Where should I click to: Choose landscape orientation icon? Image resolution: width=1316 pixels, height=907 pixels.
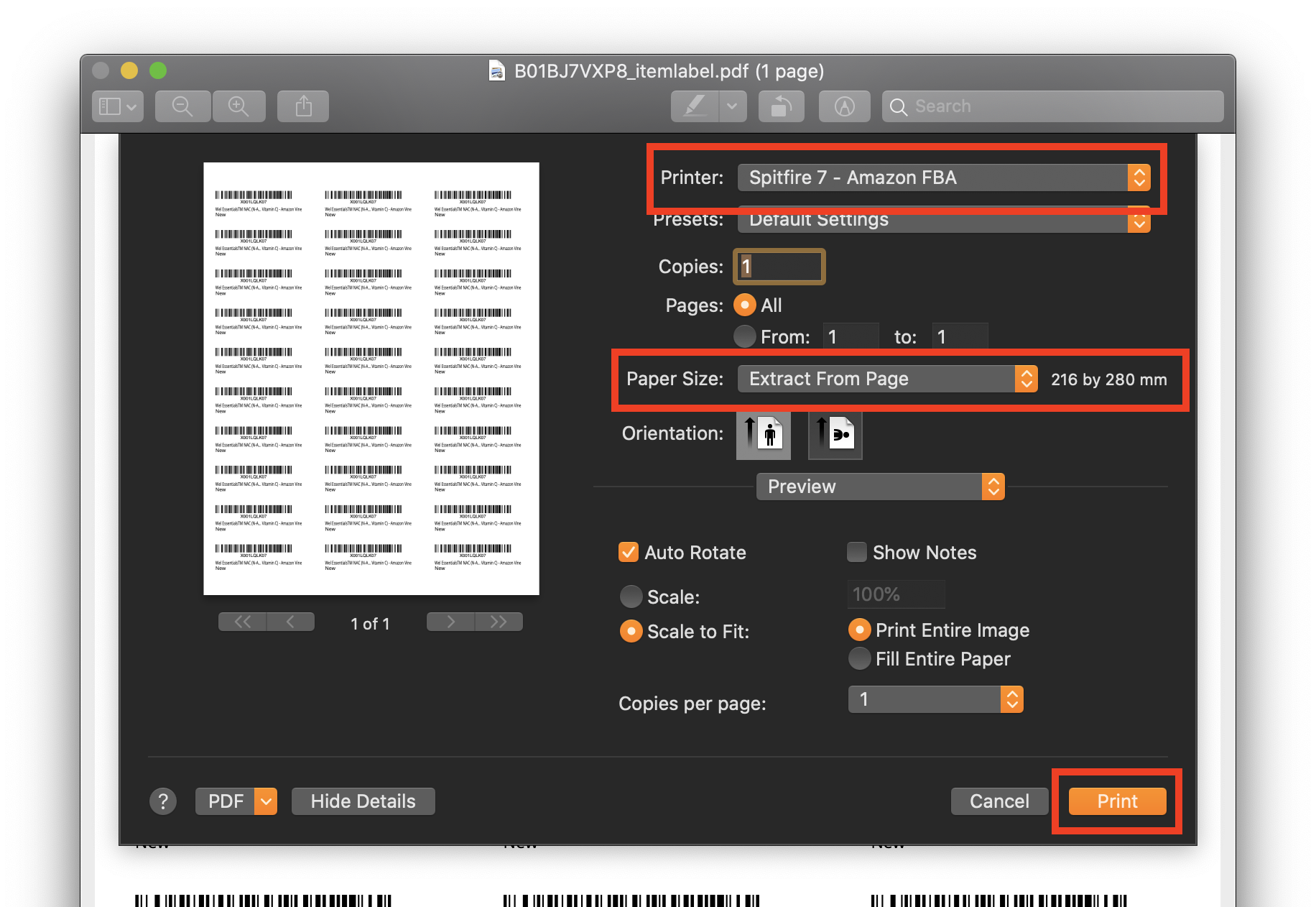(835, 435)
